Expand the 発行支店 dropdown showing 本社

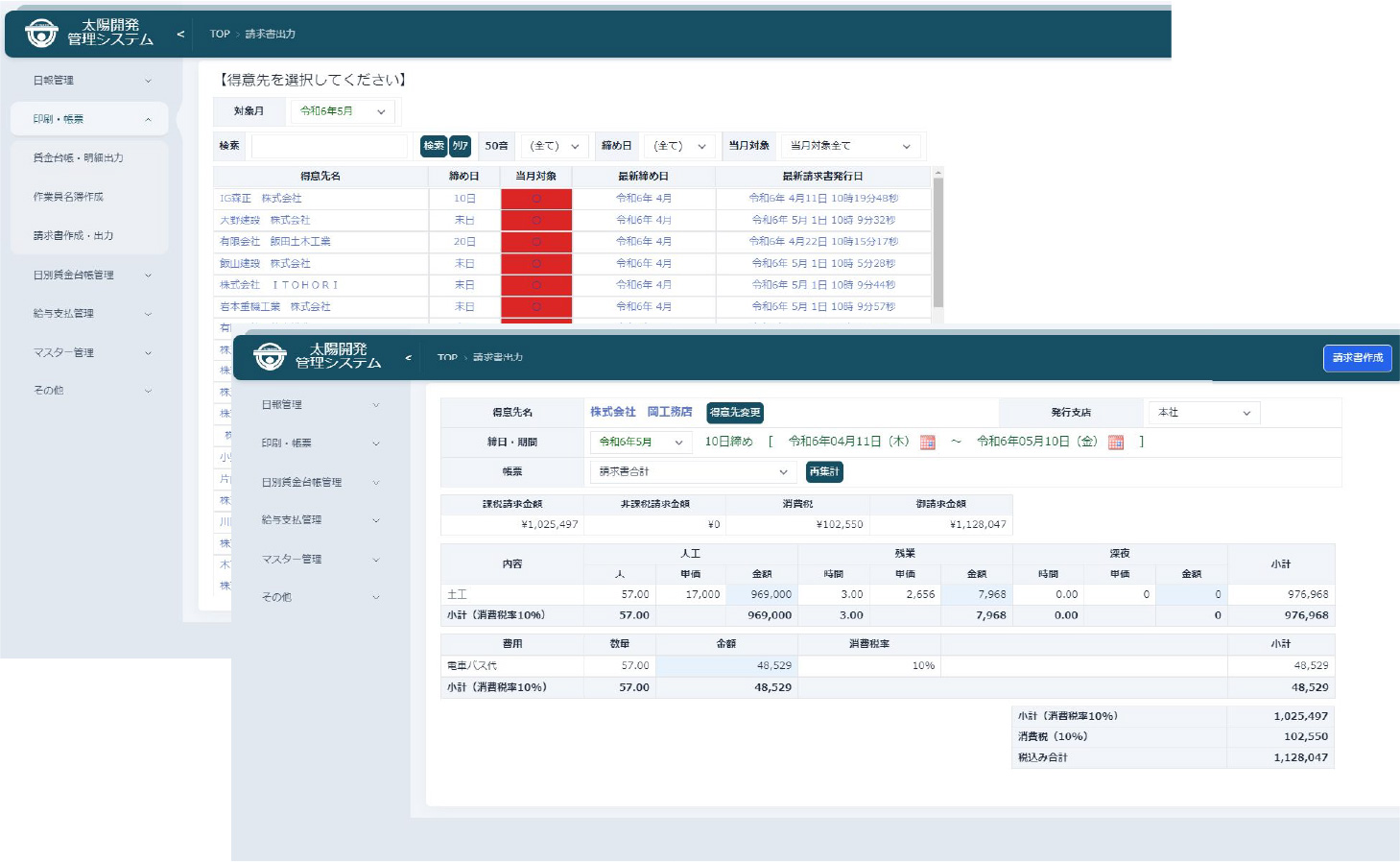click(x=1203, y=413)
